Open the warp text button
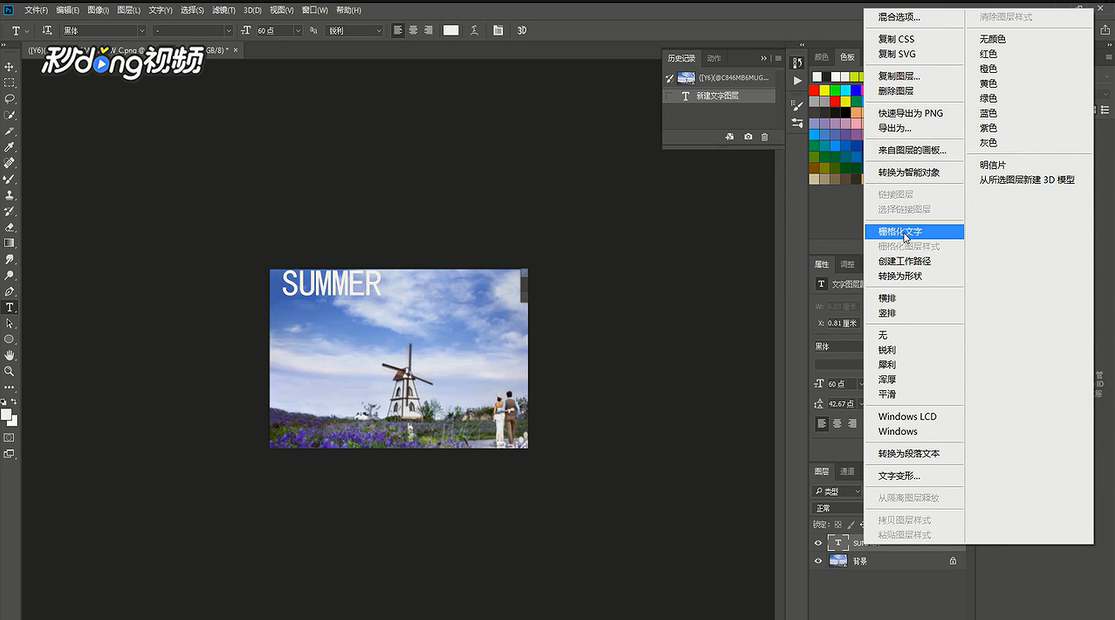The height and width of the screenshot is (620, 1115). pos(474,31)
